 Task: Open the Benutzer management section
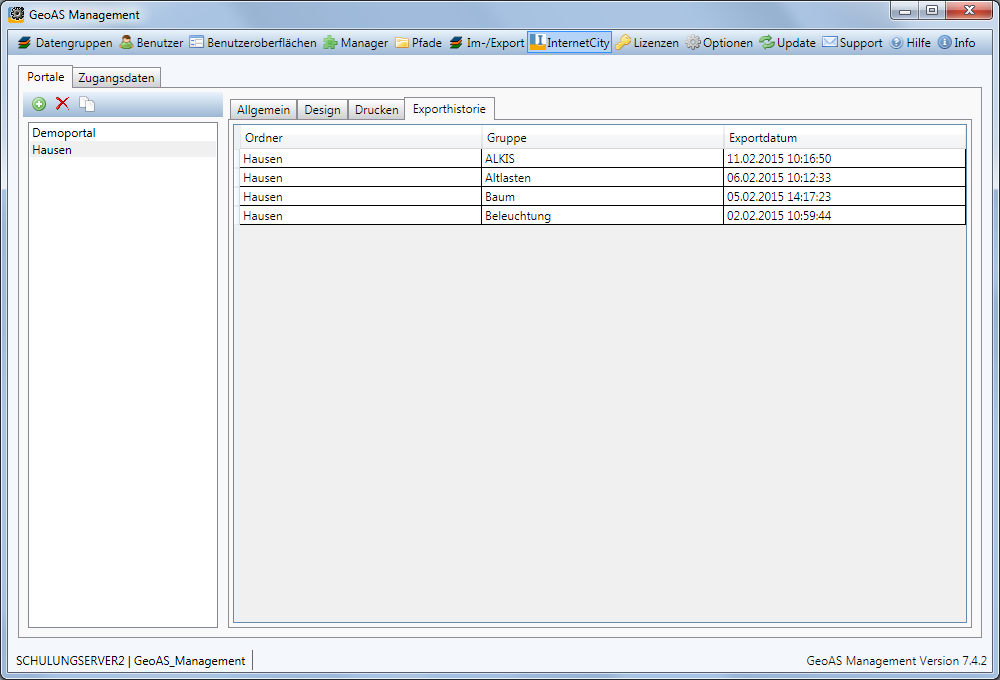click(x=151, y=43)
